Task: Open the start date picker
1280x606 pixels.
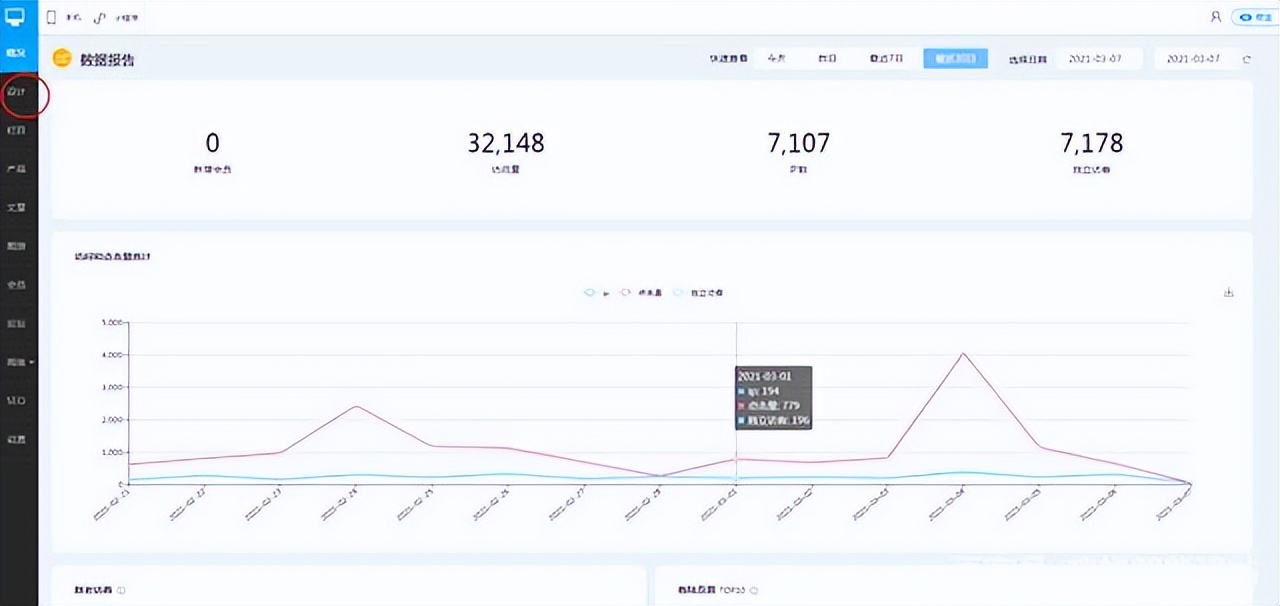Action: click(x=1097, y=59)
